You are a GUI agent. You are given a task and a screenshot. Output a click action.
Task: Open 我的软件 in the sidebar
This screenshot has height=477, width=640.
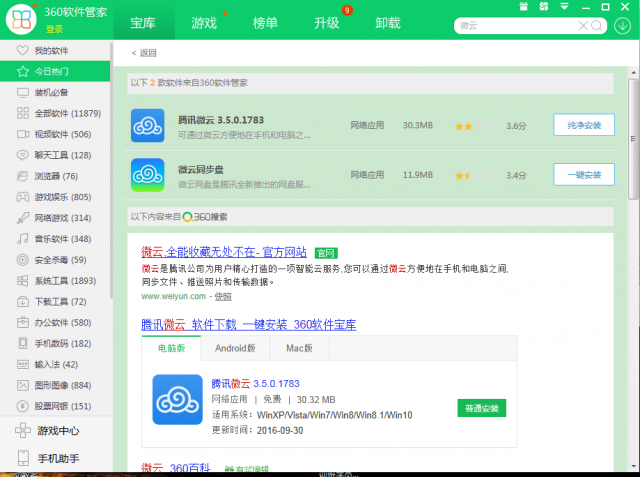coord(55,51)
